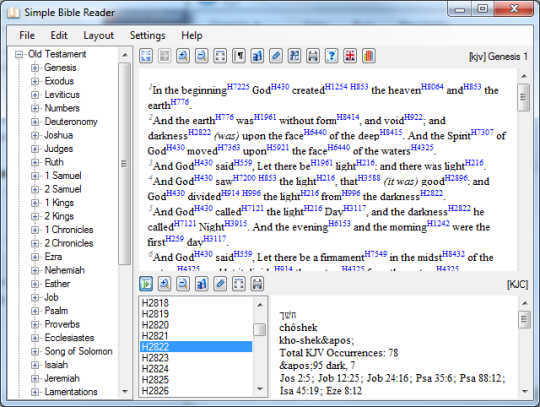Zoom out on the dictionary pane
Viewport: 540px width, 407px height.
[183, 284]
